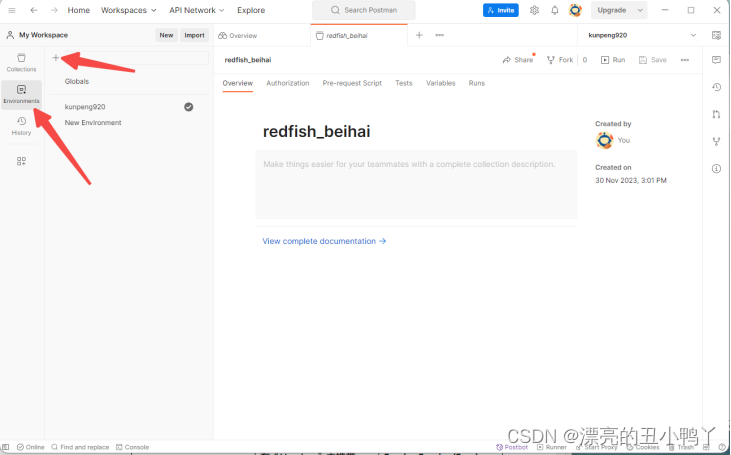Viewport: 731px width, 455px height.
Task: Open Console in the status bar
Action: click(132, 447)
